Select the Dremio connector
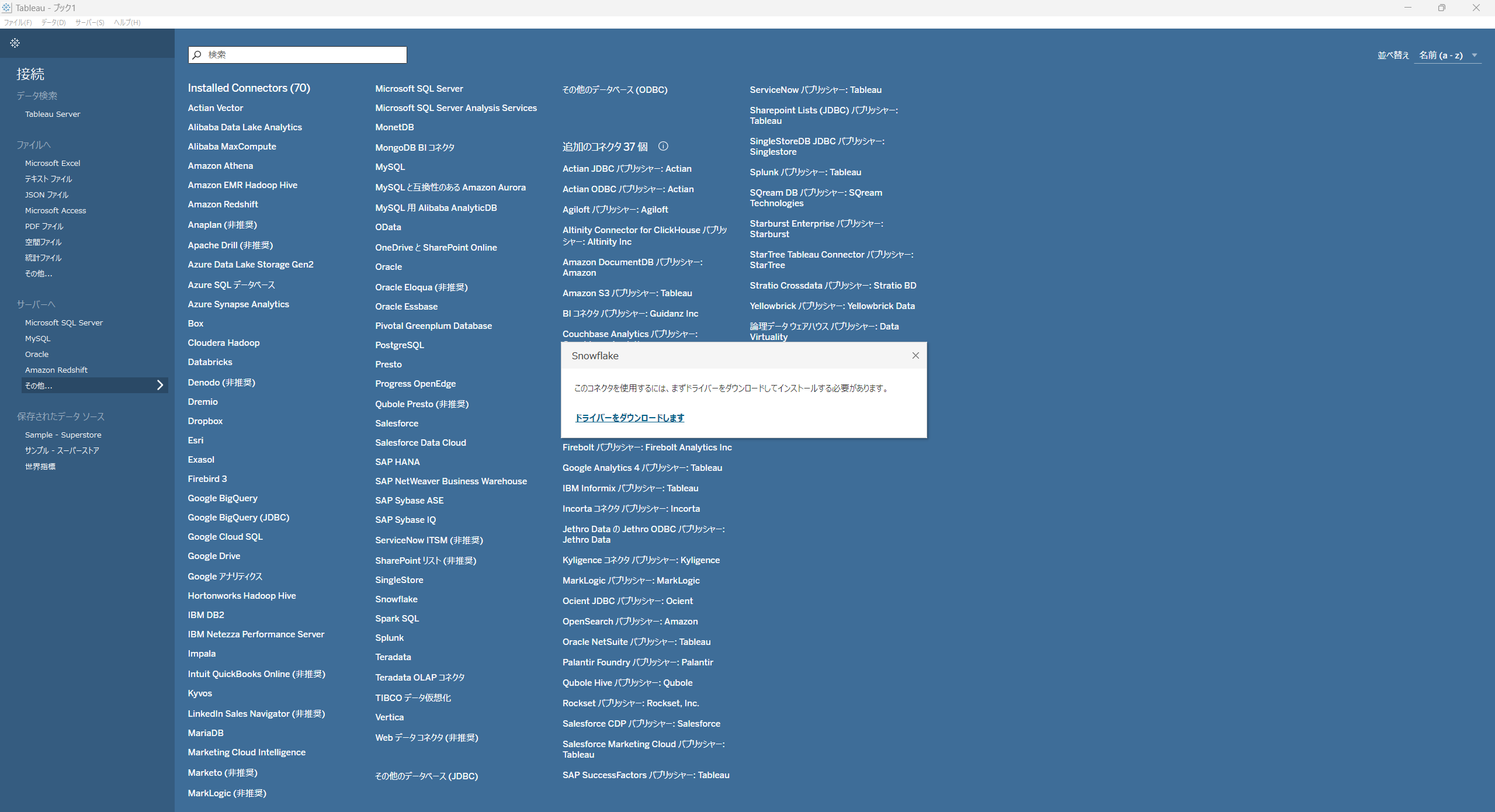 pos(203,402)
